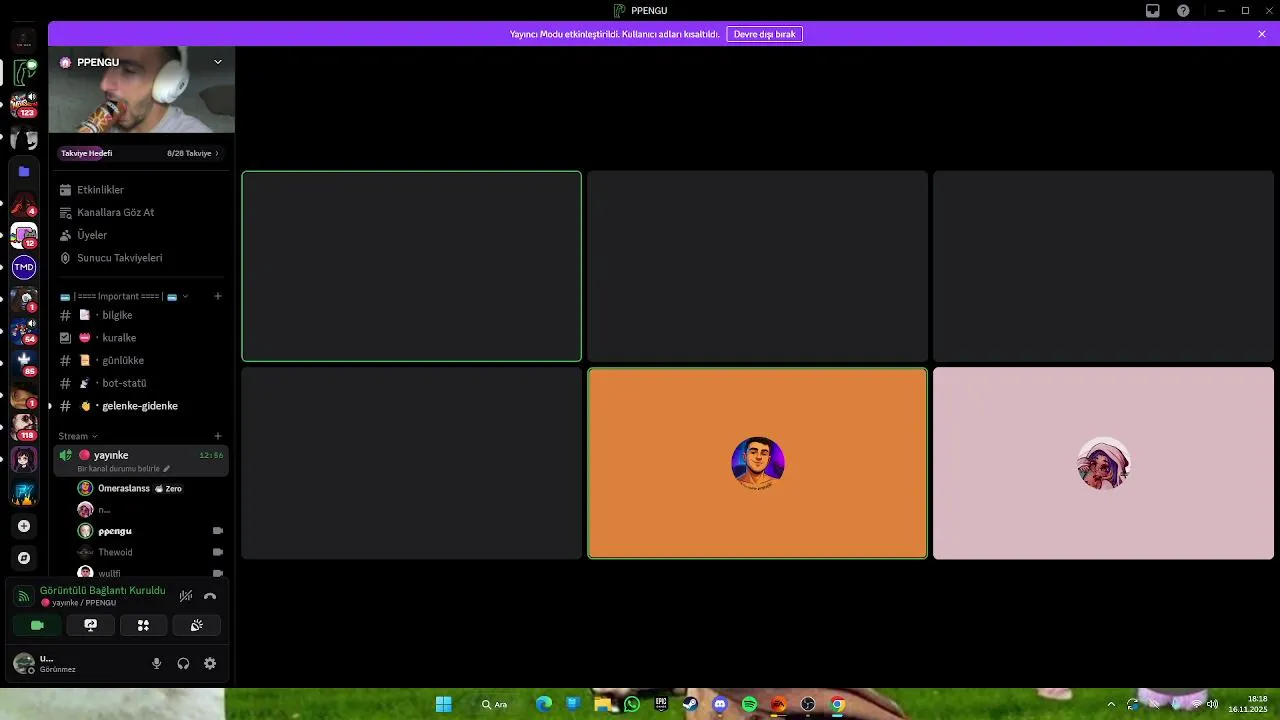The image size is (1280, 720).
Task: Open the TMD server icon
Action: click(x=24, y=267)
